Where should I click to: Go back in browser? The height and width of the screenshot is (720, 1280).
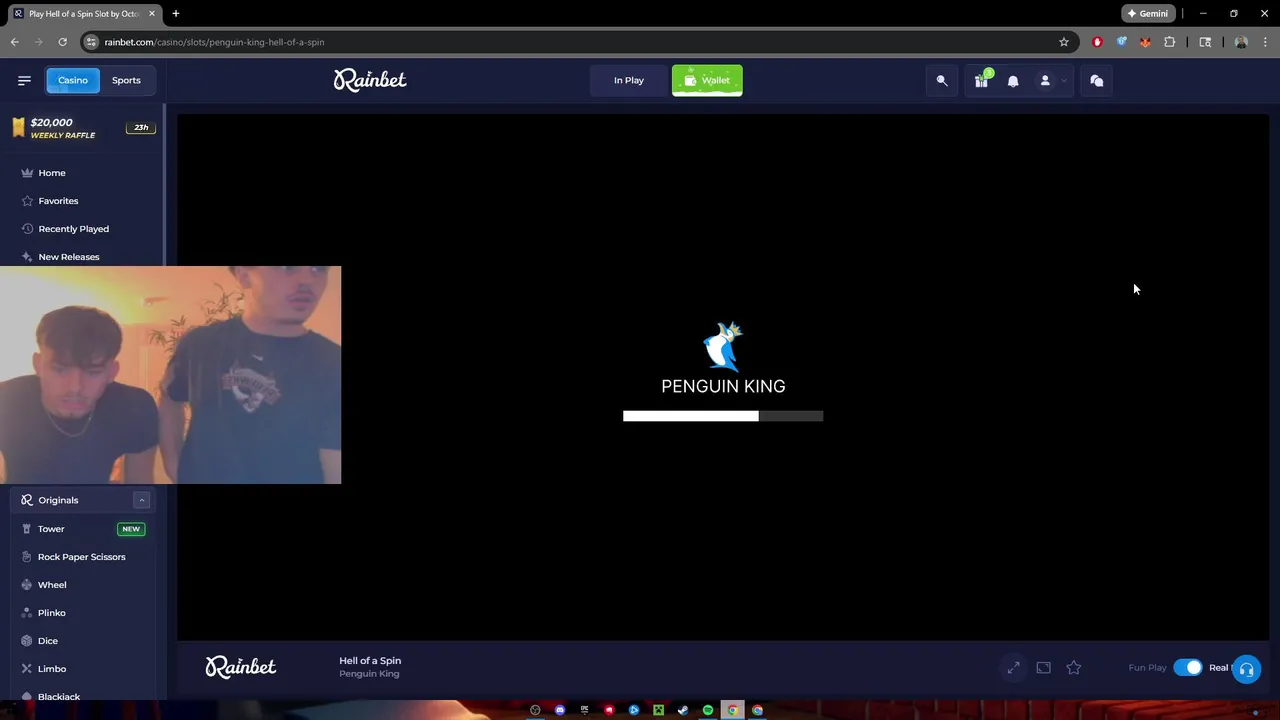(x=14, y=42)
